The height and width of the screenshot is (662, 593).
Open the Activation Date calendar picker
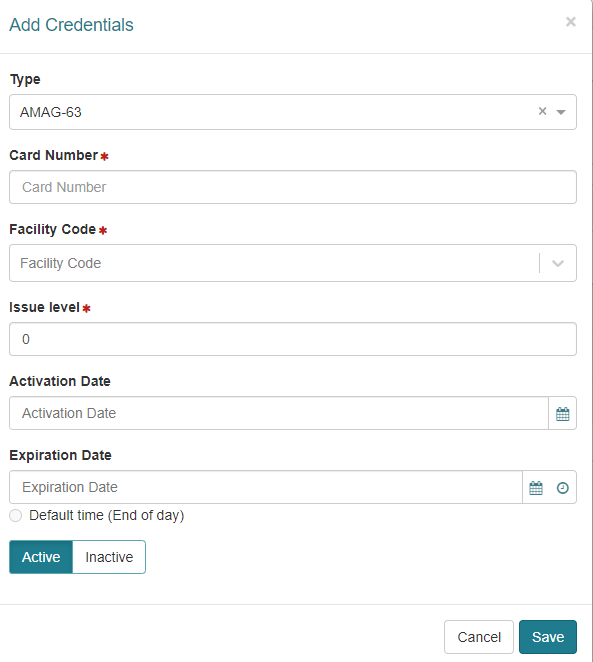562,413
